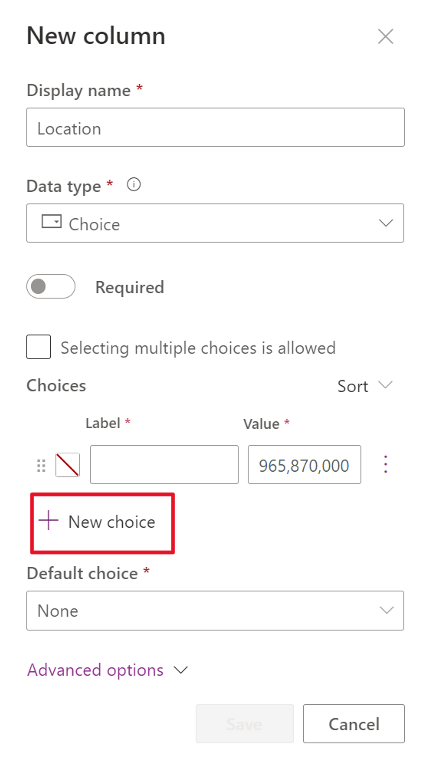
Task: Open the vertical ellipsis menu for the choice
Action: coord(386,465)
